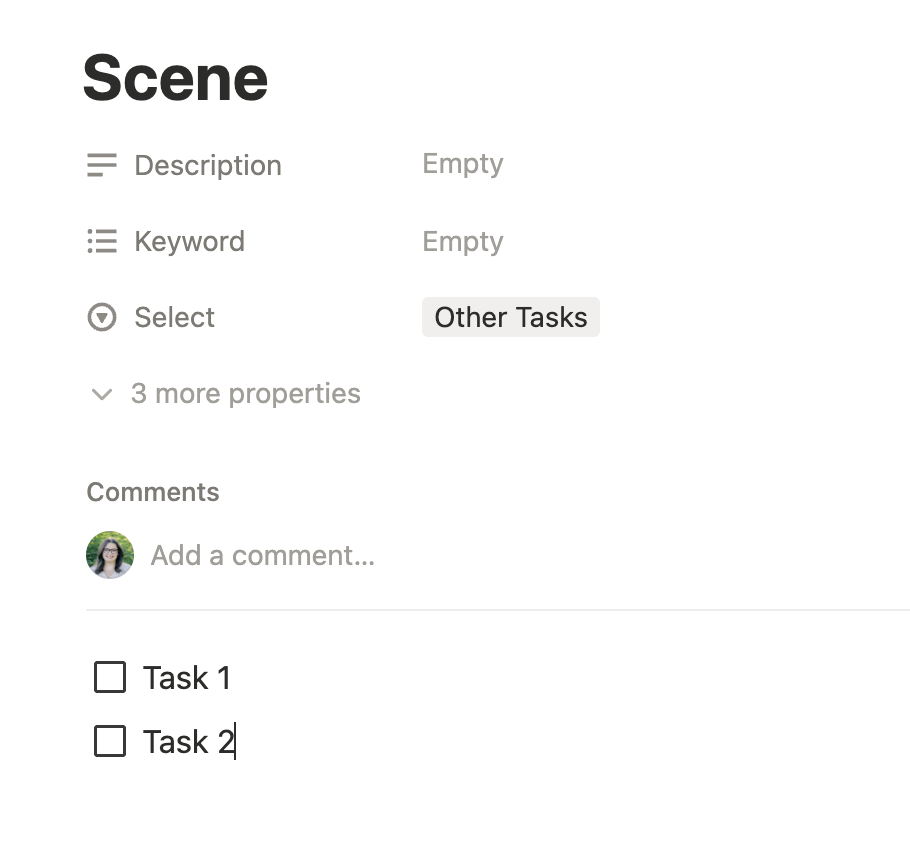Viewport: 910px width, 852px height.
Task: Check the Task 1 checkbox
Action: [x=110, y=677]
